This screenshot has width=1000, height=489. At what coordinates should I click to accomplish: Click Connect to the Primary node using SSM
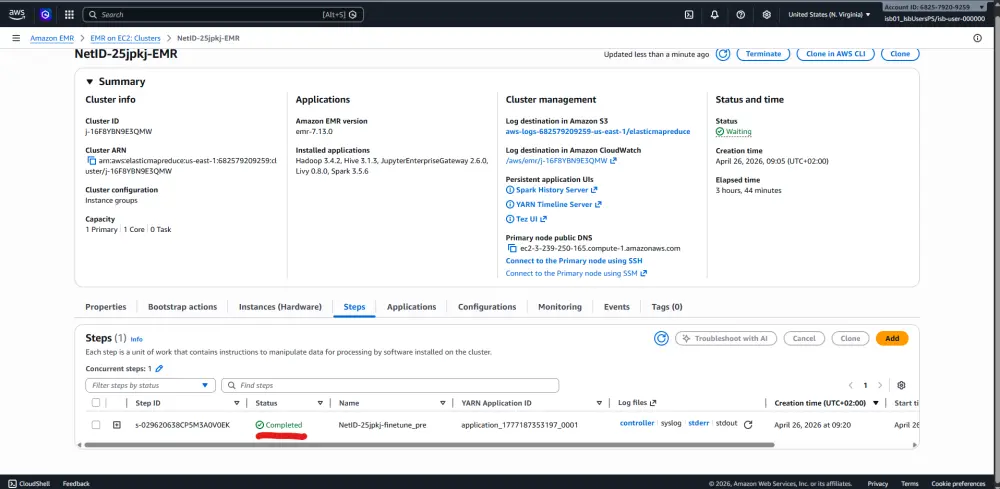[577, 274]
